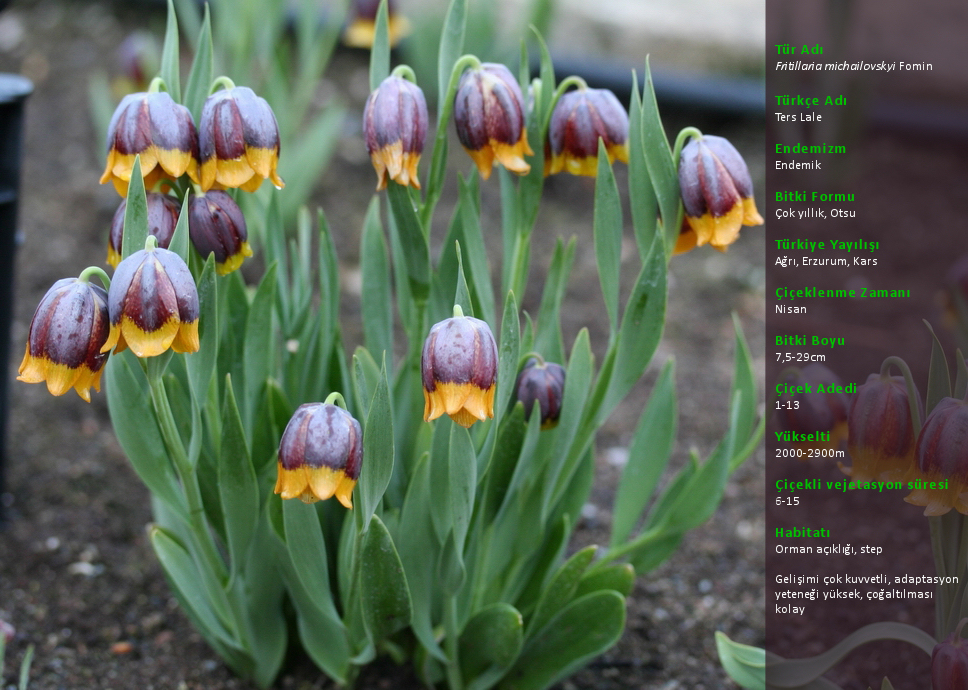The width and height of the screenshot is (968, 690).
Task: Click the 'Habitatı' heading
Action: (802, 532)
